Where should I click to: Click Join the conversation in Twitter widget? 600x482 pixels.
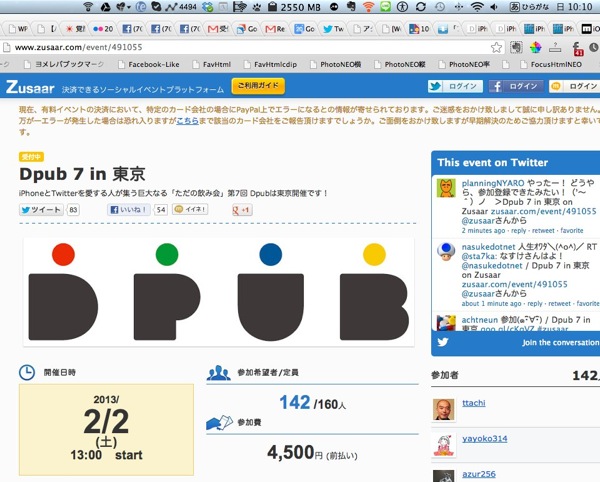pos(561,343)
